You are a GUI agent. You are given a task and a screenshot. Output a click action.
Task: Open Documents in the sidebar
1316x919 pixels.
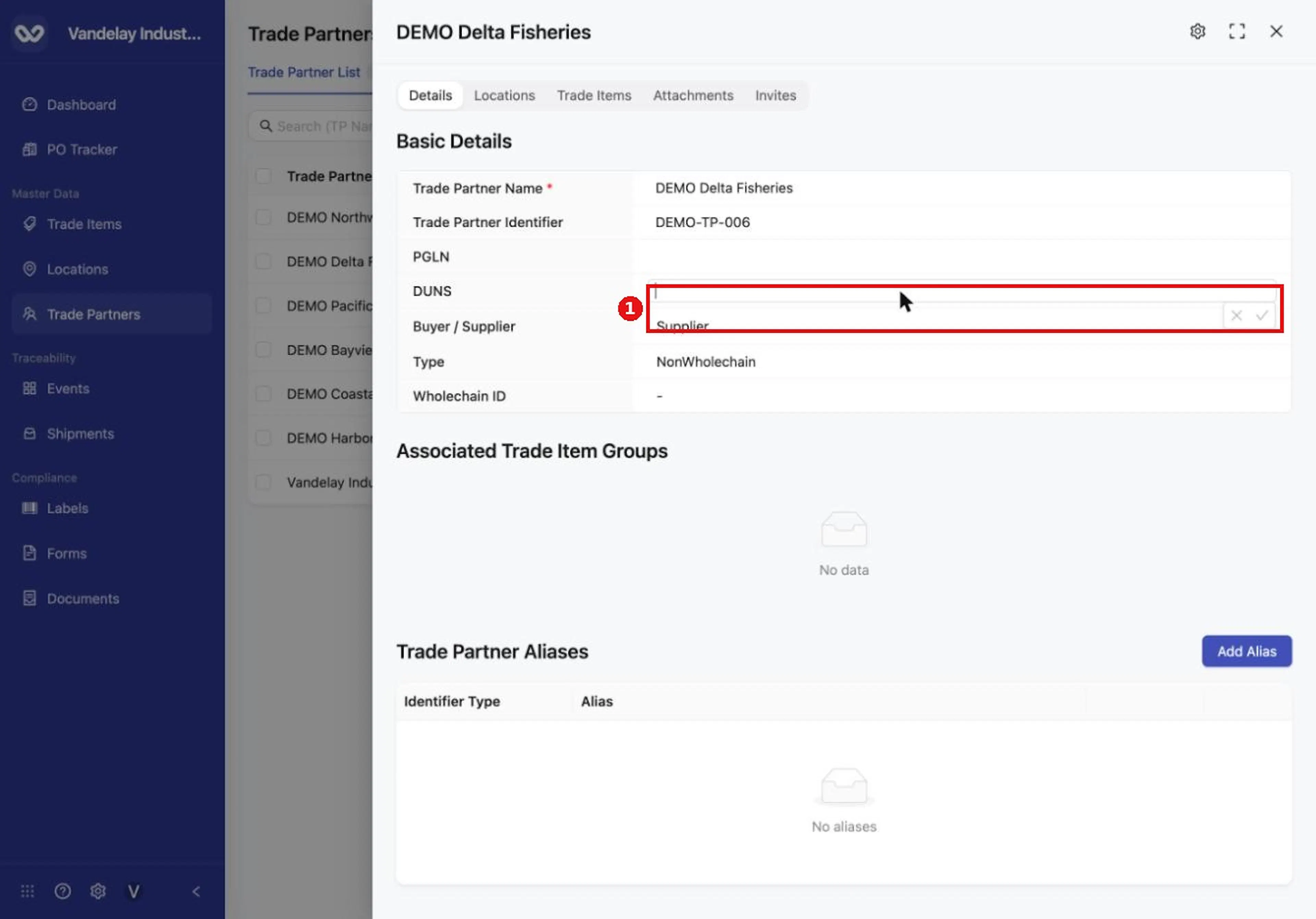coord(112,599)
